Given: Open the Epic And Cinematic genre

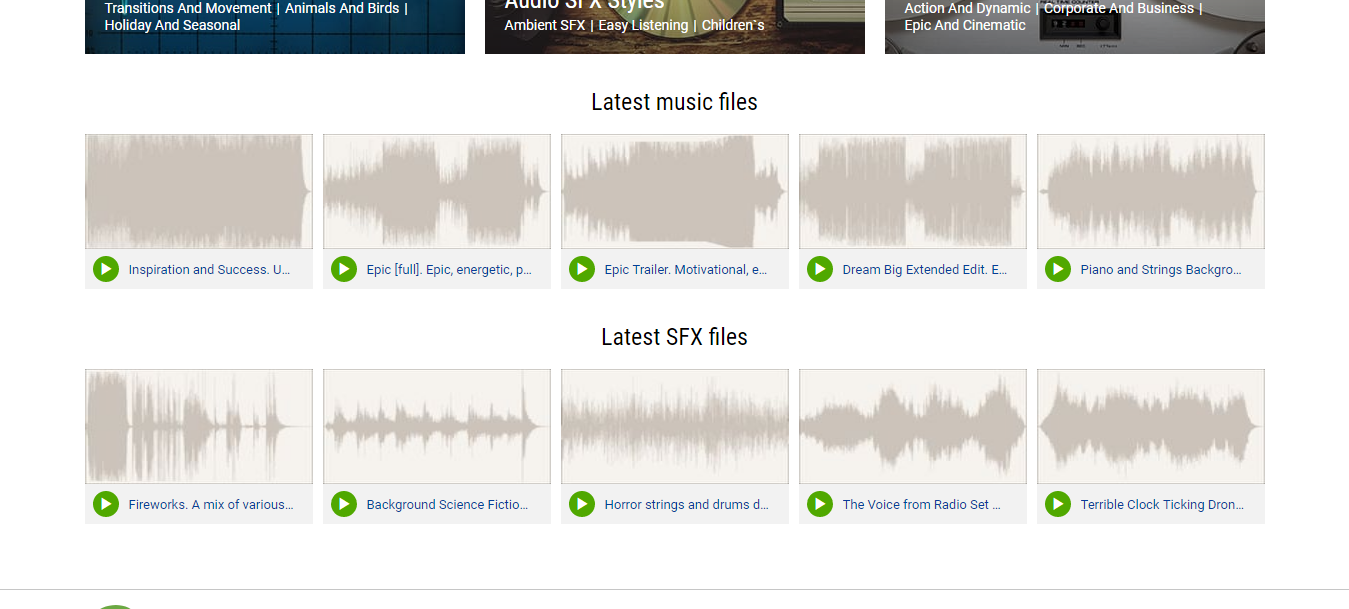Looking at the screenshot, I should [965, 25].
